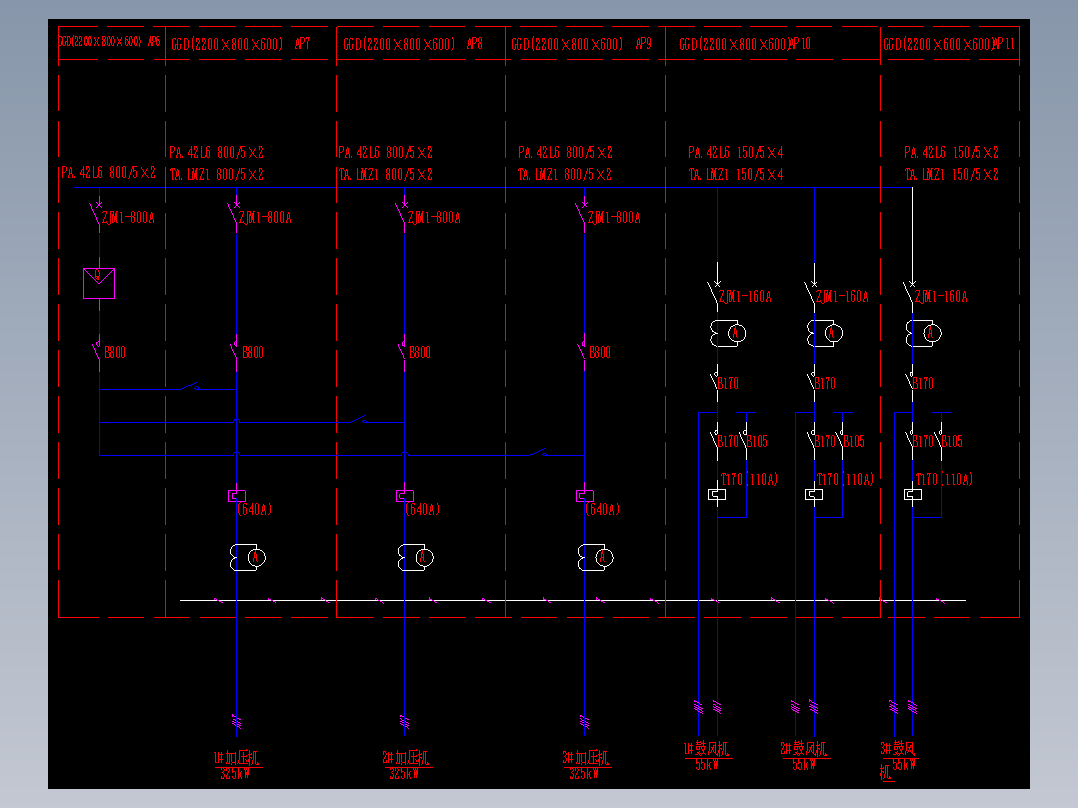Select the TA. LMZ1 800/5×2 label in AP9
Screen dimensions: 1078x808
pyautogui.click(x=565, y=175)
